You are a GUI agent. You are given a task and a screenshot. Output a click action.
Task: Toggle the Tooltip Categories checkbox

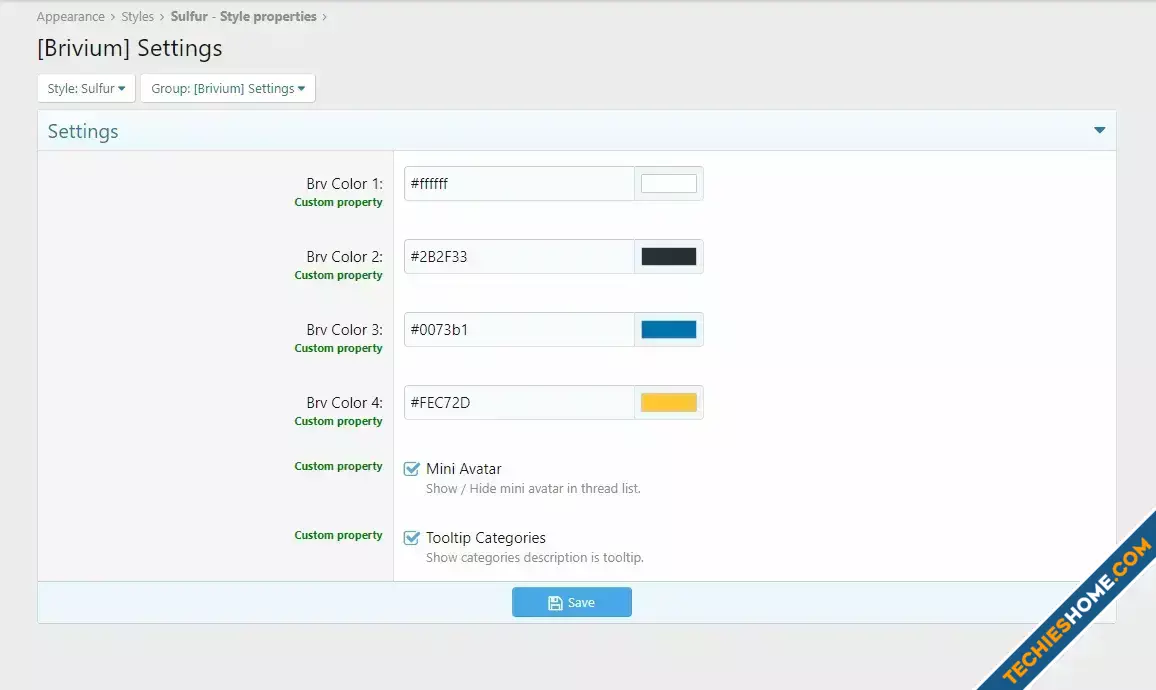tap(411, 538)
